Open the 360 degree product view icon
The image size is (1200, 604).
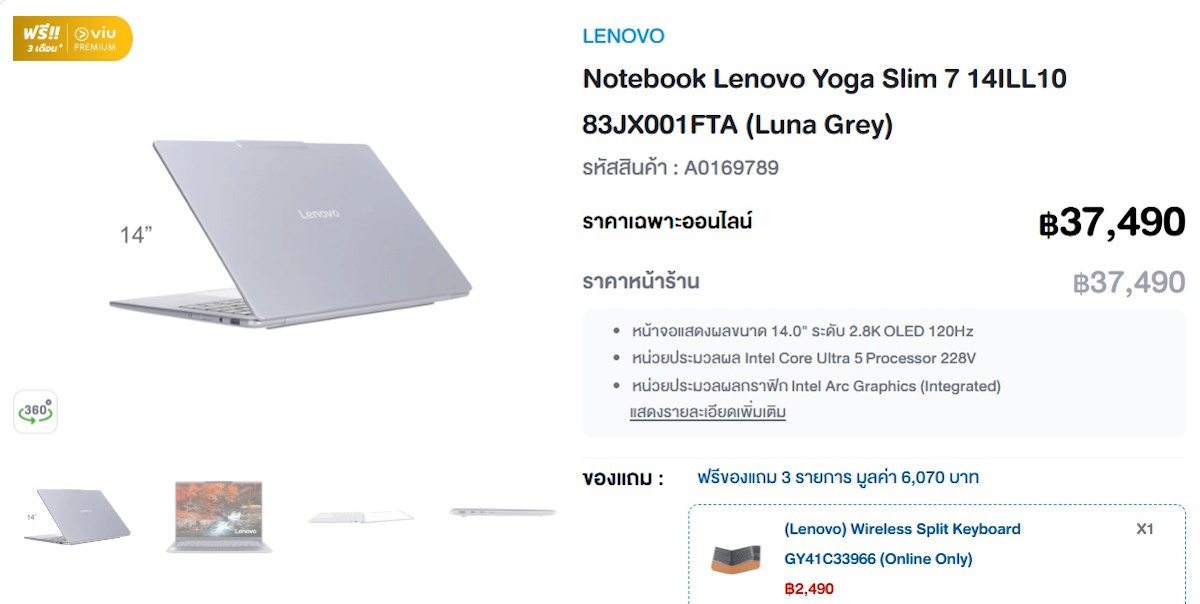[x=35, y=412]
